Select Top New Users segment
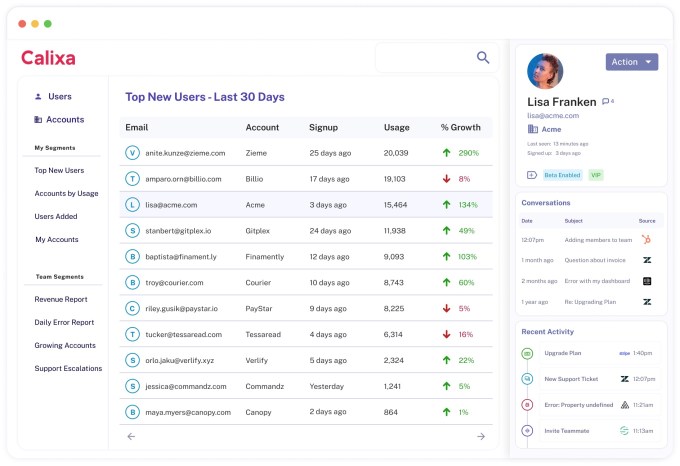Screen dimensions: 680x466 click(x=59, y=170)
